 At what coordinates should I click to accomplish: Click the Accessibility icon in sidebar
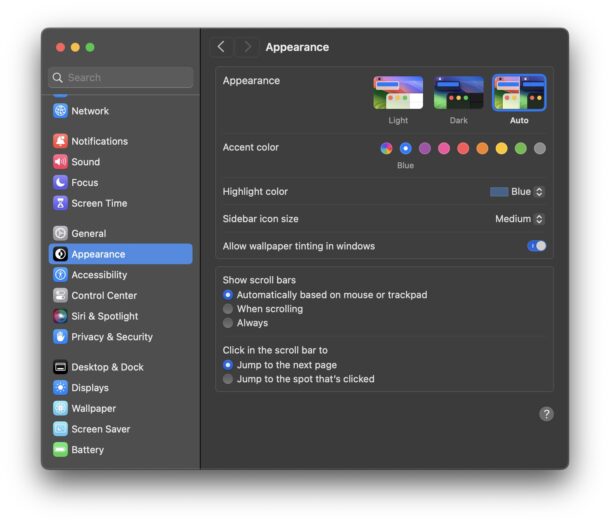pyautogui.click(x=60, y=274)
